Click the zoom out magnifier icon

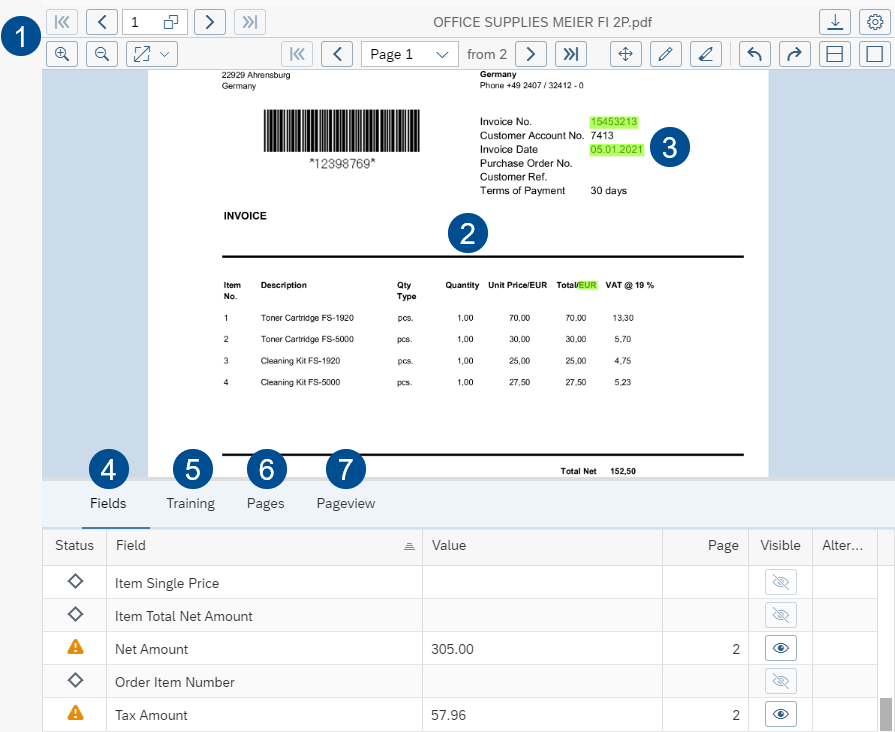102,54
